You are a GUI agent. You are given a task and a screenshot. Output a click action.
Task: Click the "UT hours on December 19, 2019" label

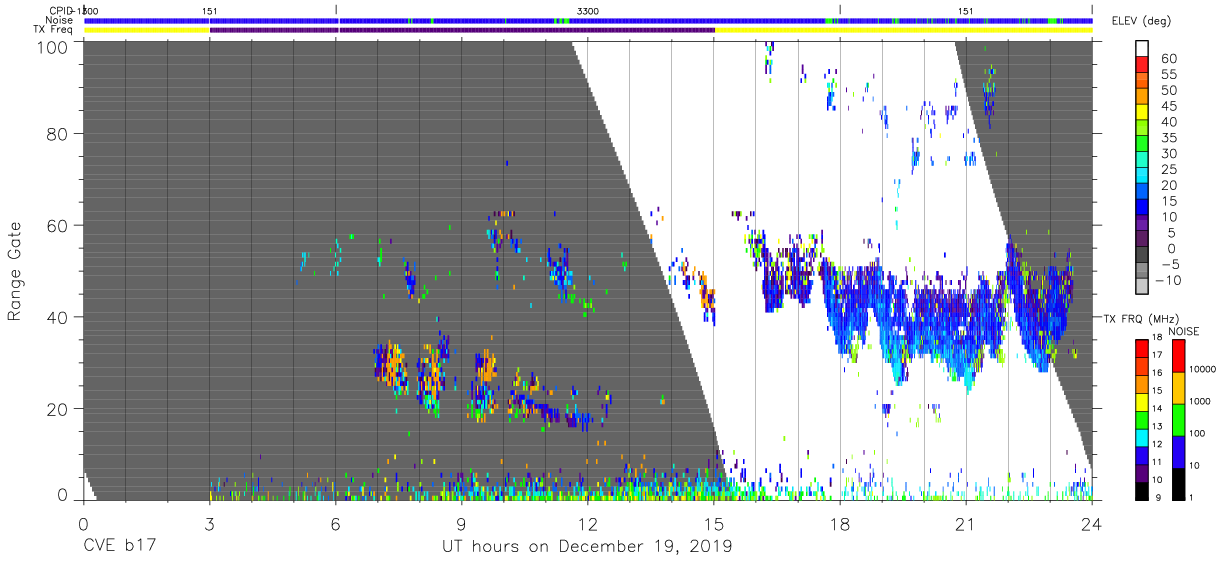[x=587, y=547]
